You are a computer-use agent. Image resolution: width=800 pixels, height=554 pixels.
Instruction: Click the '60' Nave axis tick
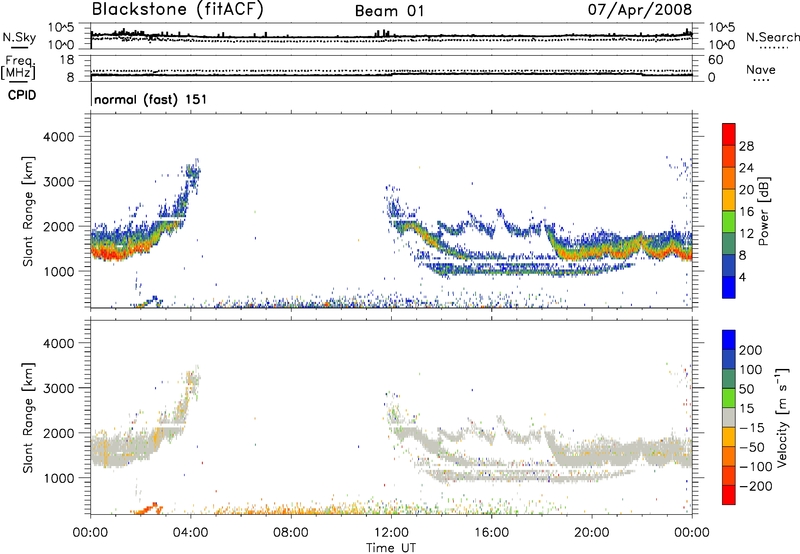[x=715, y=60]
